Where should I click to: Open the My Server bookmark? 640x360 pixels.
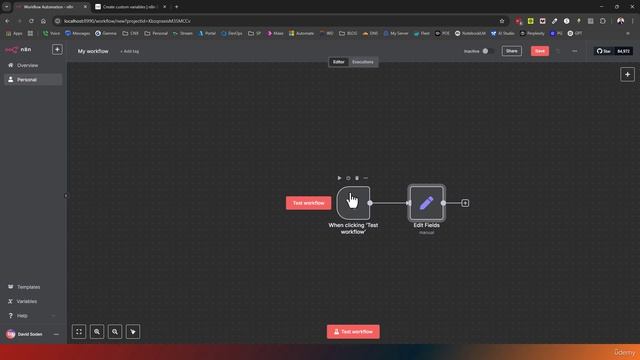click(396, 33)
